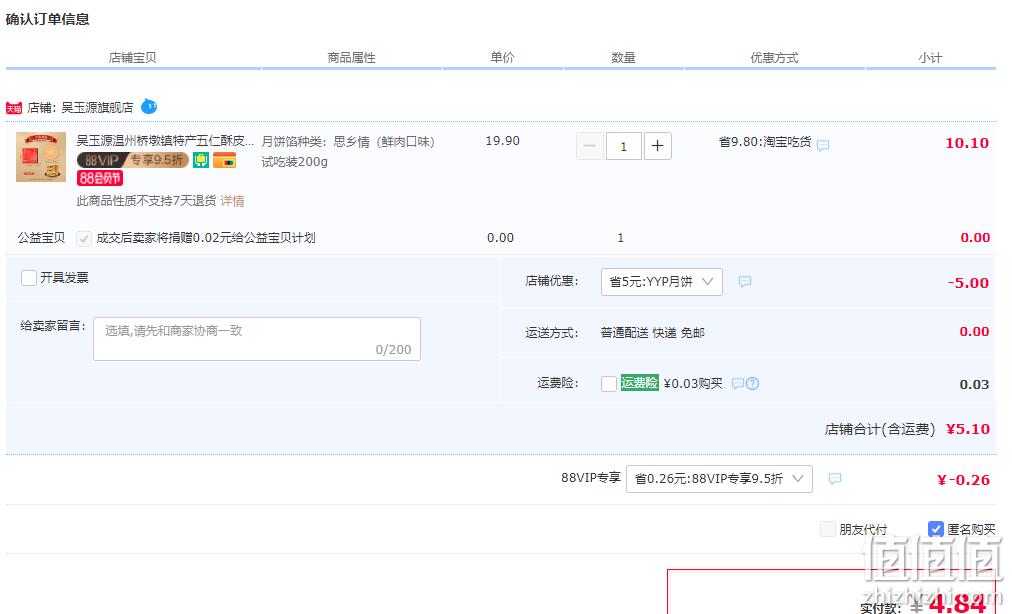Image resolution: width=1012 pixels, height=614 pixels.
Task: Click the comment icon beside 省9.80:淘宝吃货
Action: tap(823, 145)
